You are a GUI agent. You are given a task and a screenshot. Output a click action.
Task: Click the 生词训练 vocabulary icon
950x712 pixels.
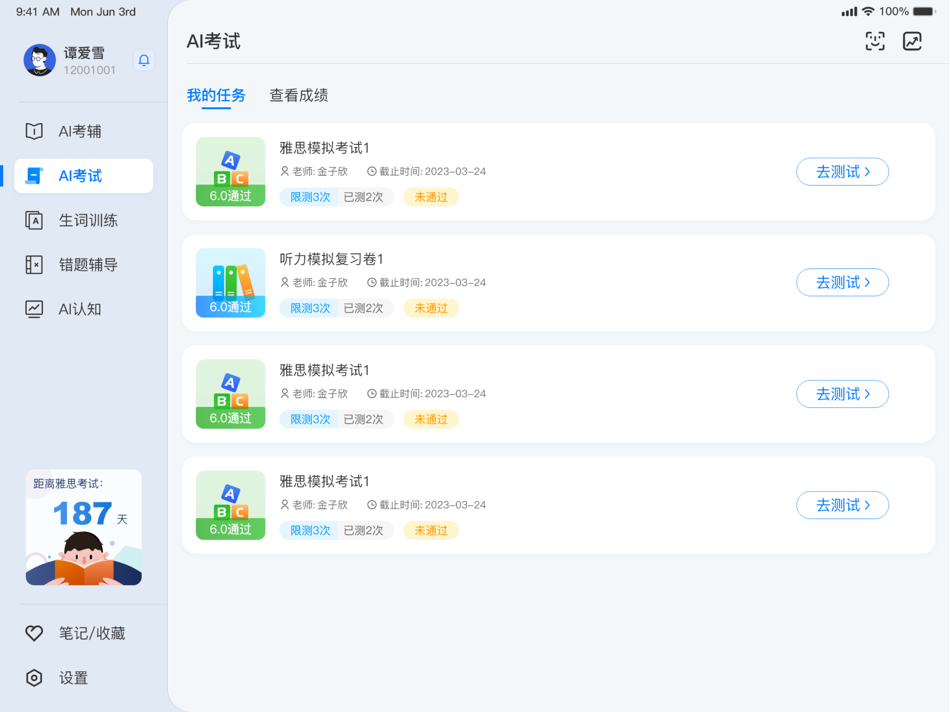34,220
